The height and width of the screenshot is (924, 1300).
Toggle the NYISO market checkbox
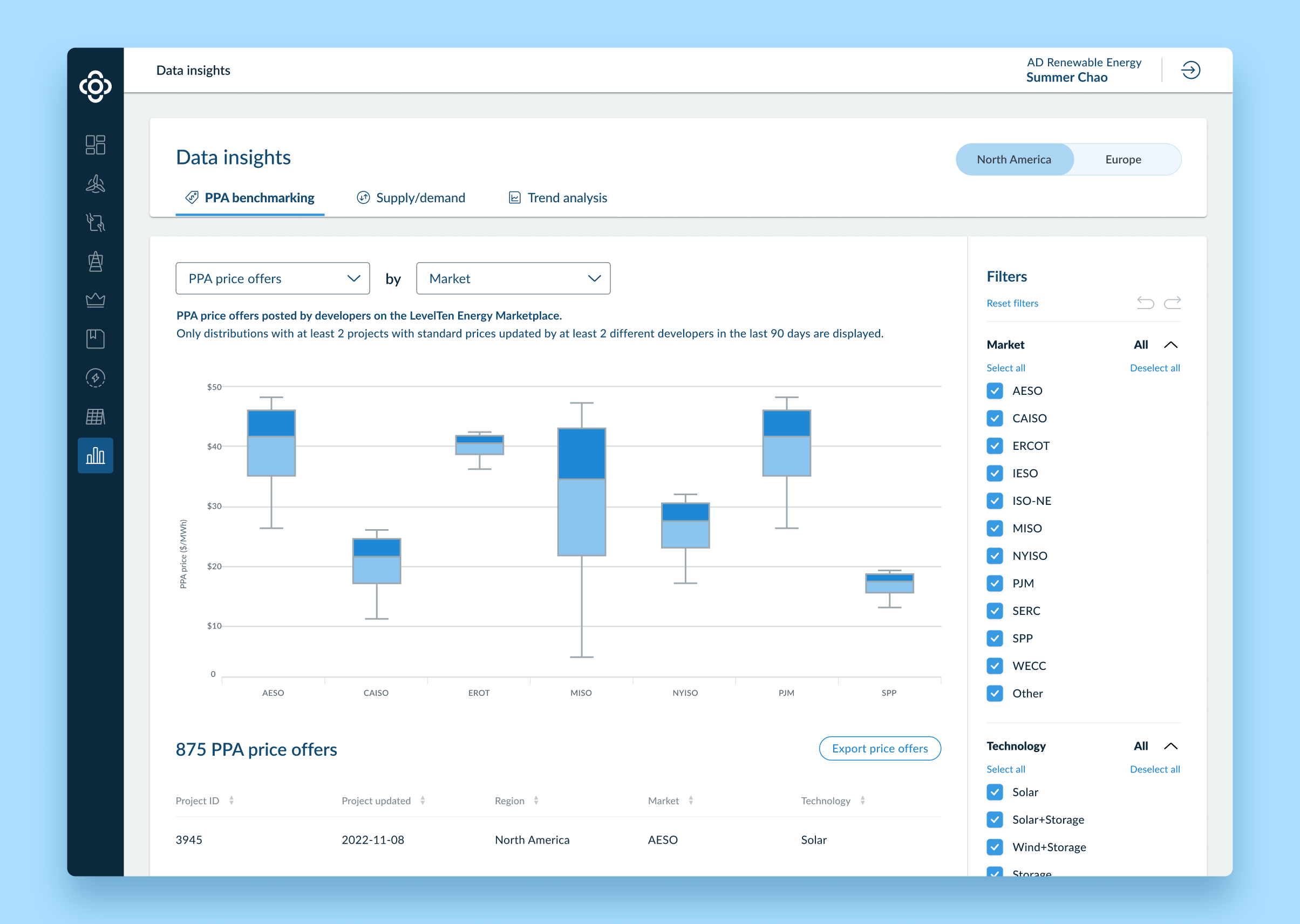[x=995, y=556]
